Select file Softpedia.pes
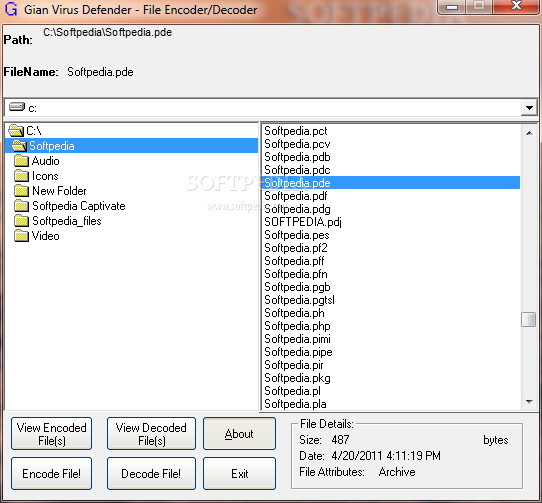This screenshot has height=503, width=542. (297, 235)
